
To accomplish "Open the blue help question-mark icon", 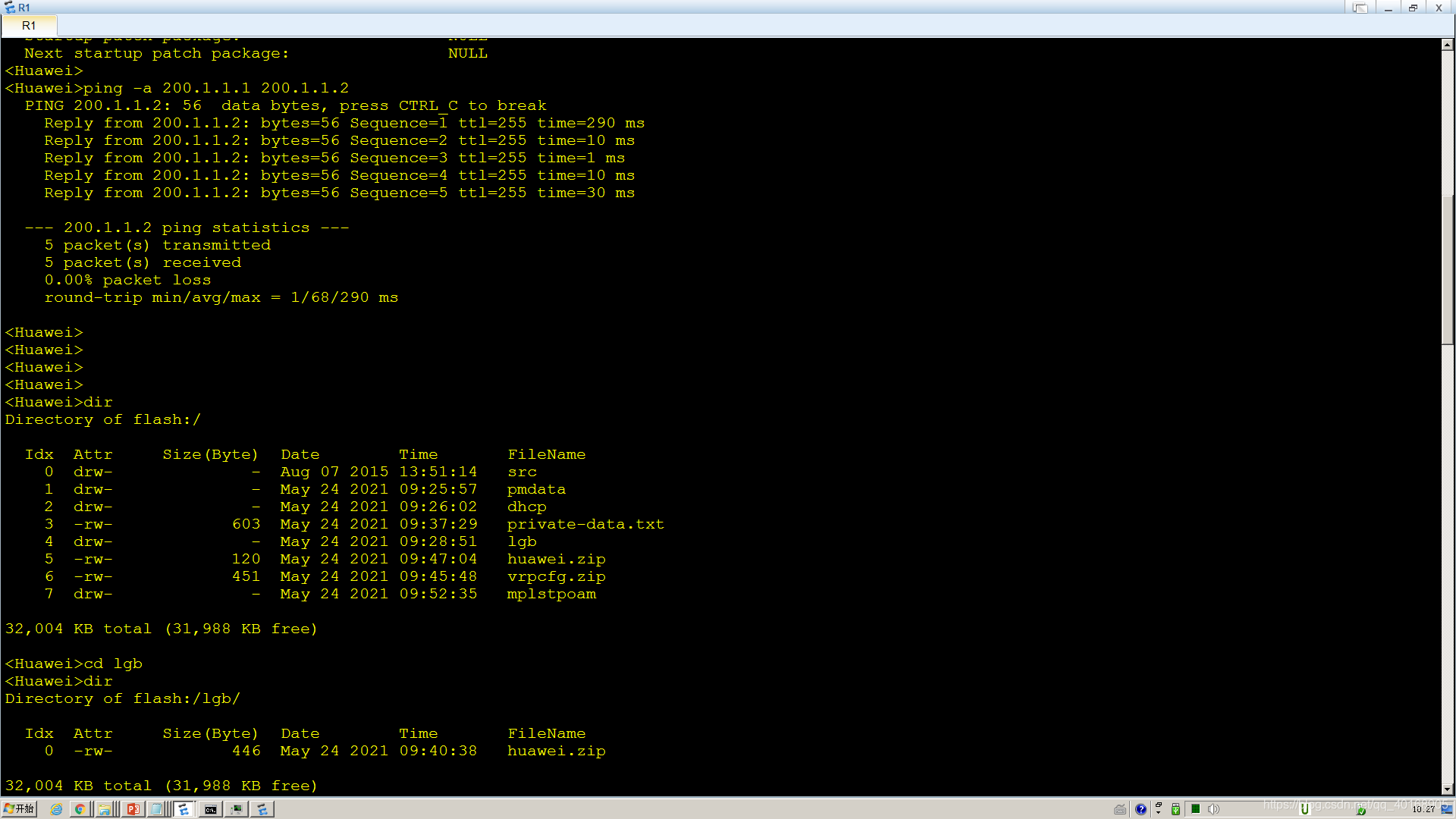I will tap(1141, 809).
